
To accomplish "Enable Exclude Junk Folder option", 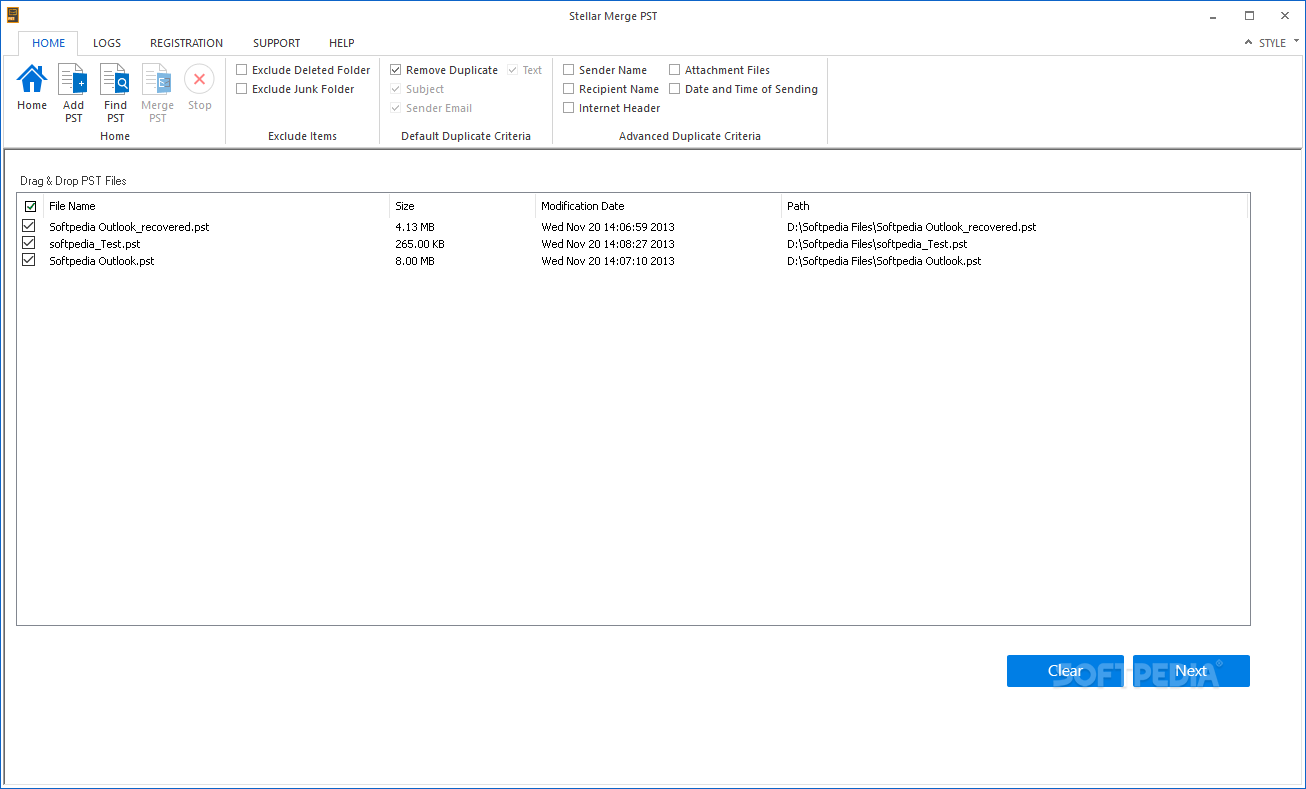I will point(242,89).
